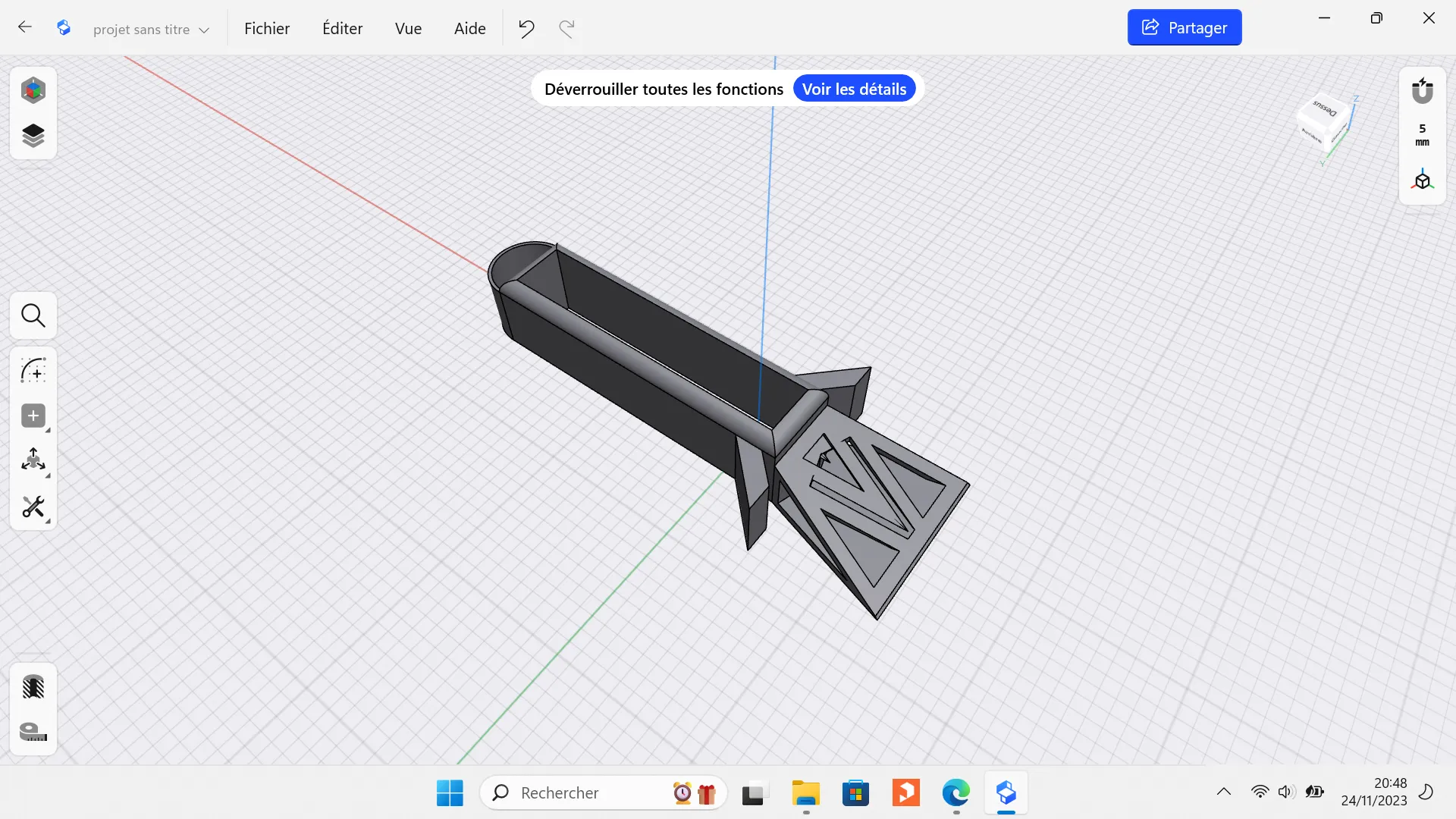The height and width of the screenshot is (819, 1456).
Task: Open the add shape plus tool
Action: click(33, 416)
